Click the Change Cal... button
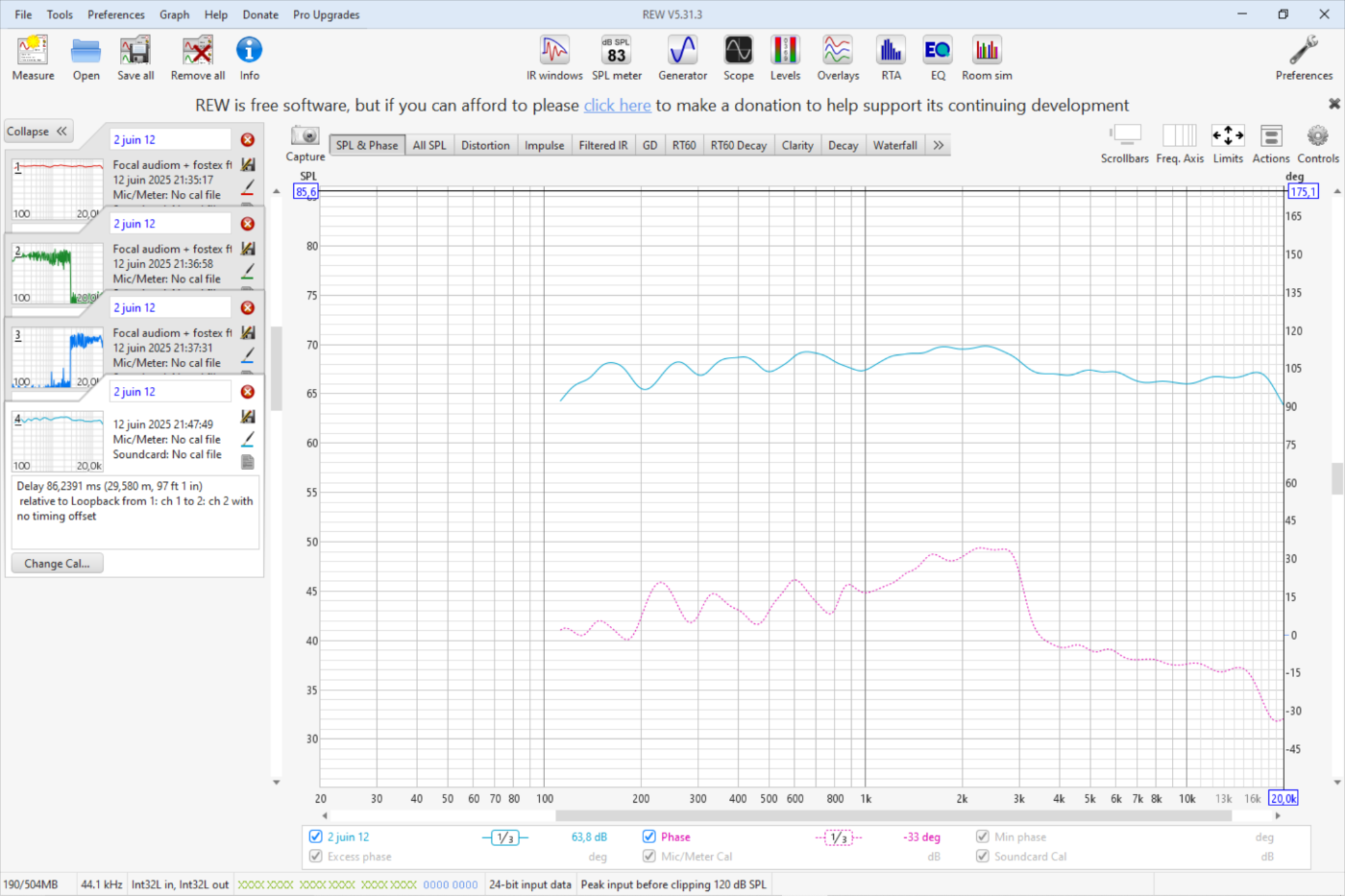 57,564
